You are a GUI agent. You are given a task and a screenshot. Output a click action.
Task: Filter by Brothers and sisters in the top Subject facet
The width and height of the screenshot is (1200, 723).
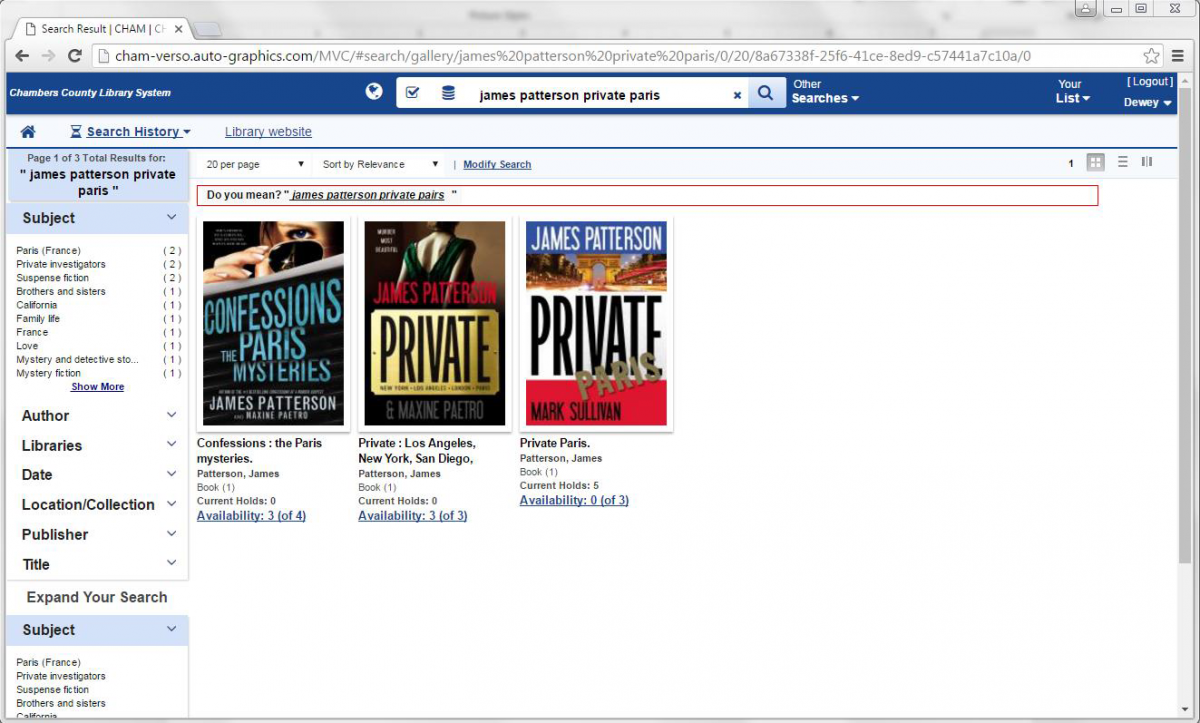click(x=61, y=292)
